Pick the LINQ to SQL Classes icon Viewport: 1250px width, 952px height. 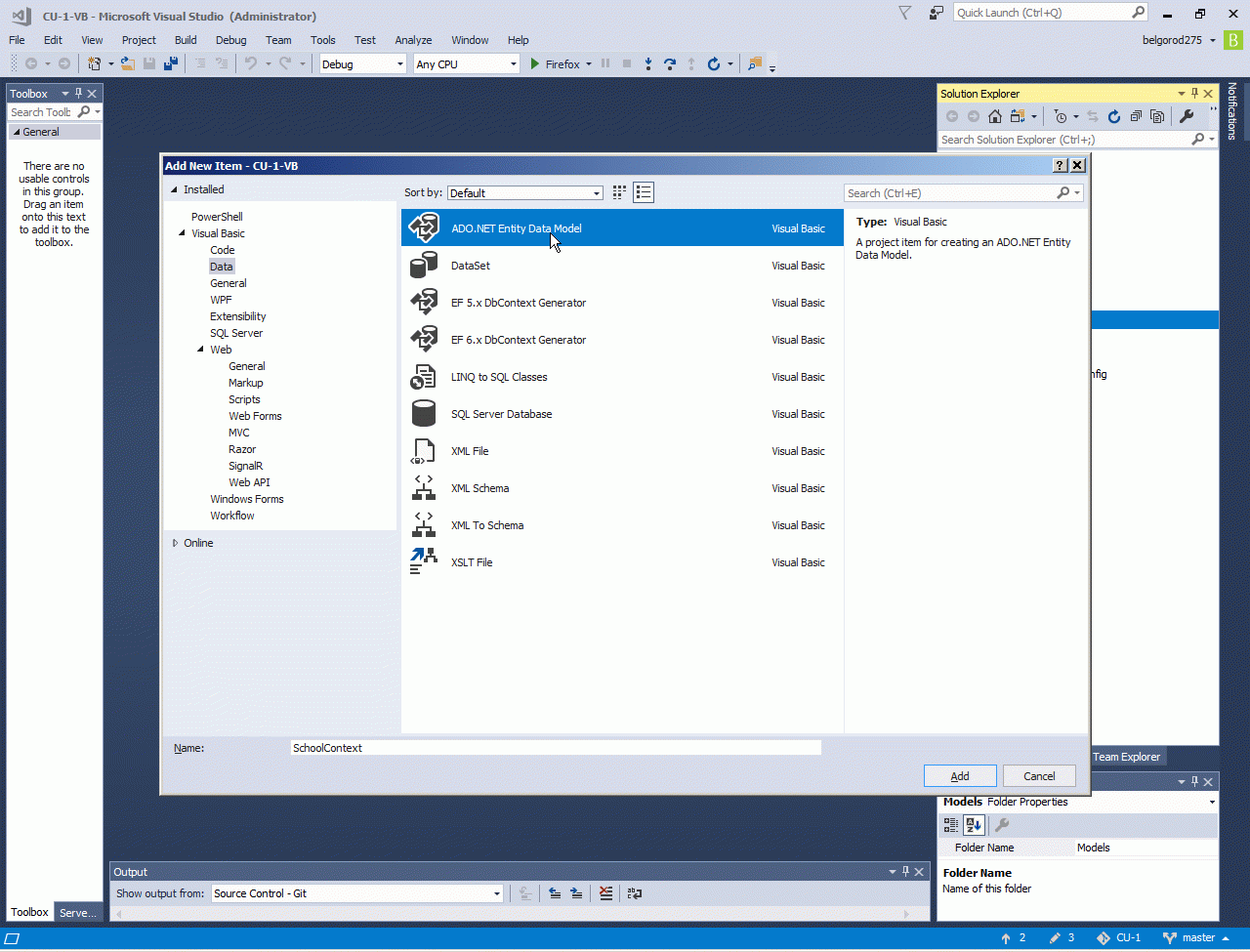point(424,377)
